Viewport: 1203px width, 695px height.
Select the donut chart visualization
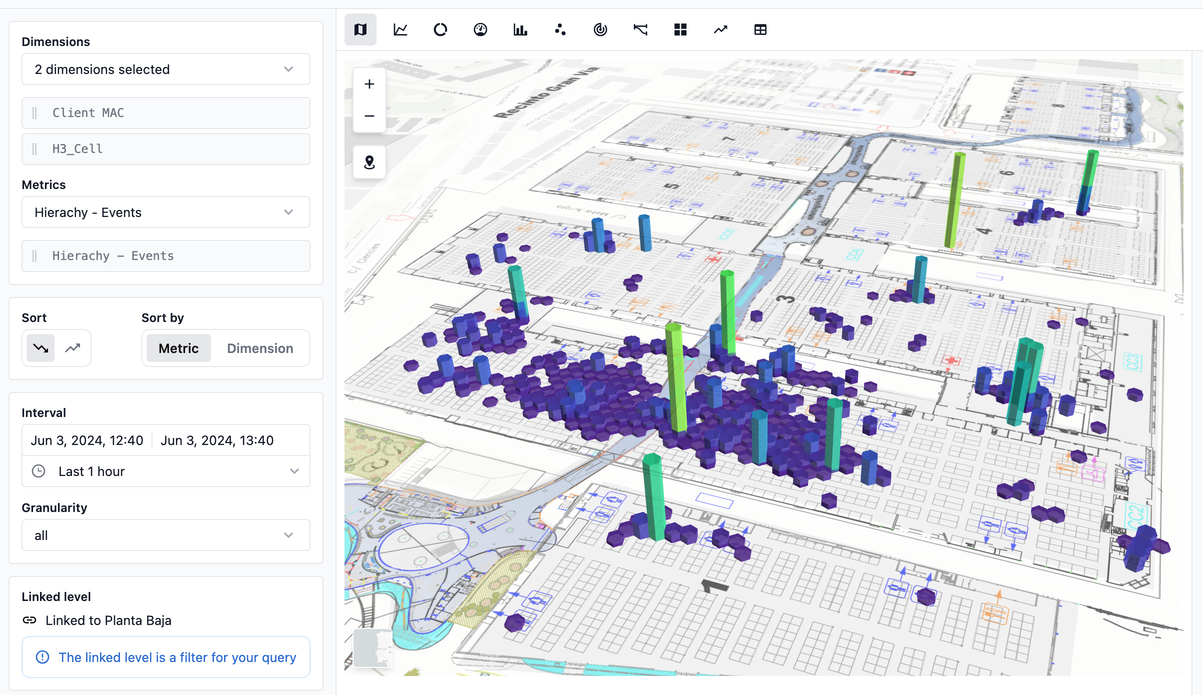pos(440,30)
